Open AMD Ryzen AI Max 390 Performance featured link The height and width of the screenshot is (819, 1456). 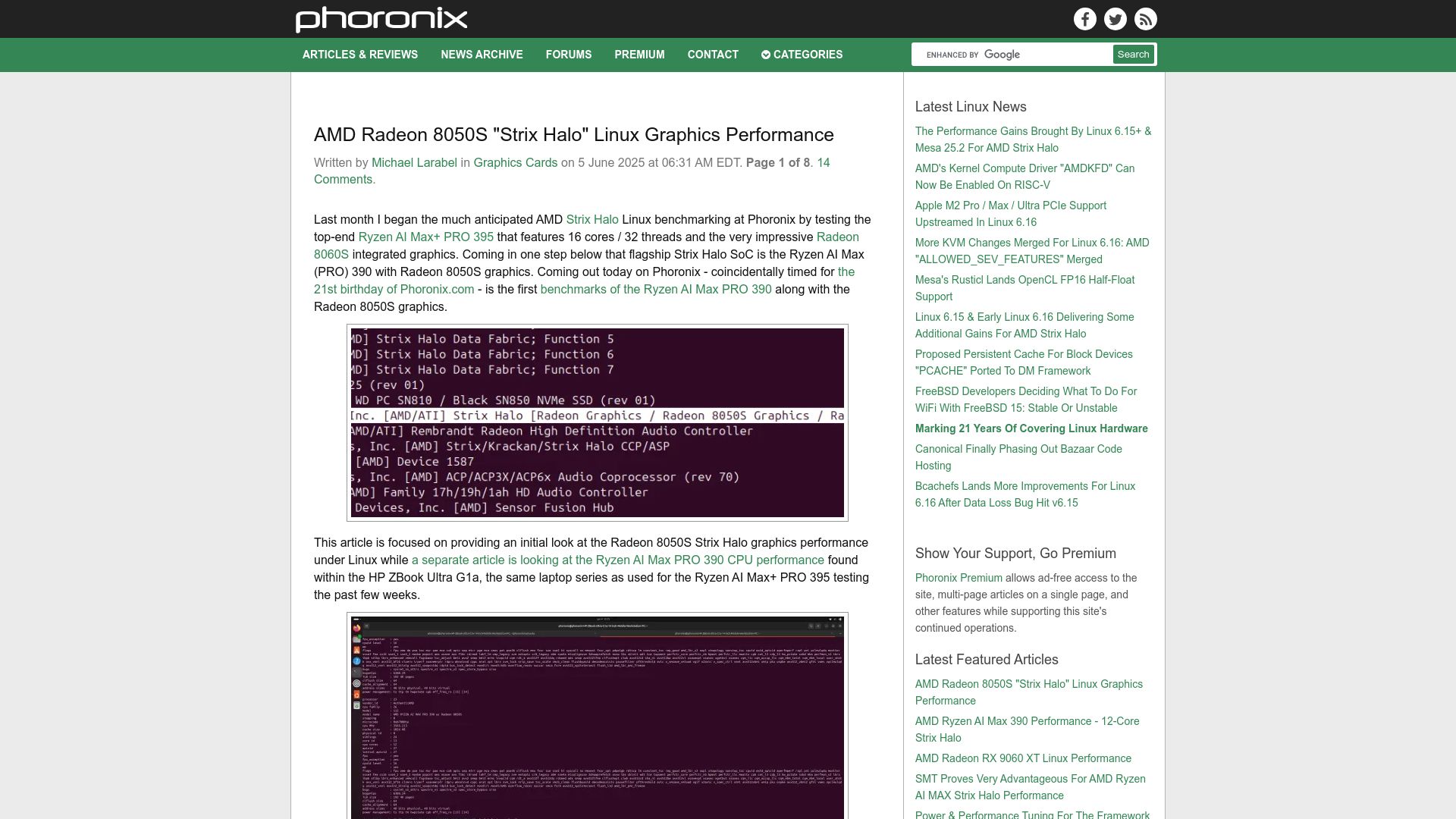point(1027,730)
